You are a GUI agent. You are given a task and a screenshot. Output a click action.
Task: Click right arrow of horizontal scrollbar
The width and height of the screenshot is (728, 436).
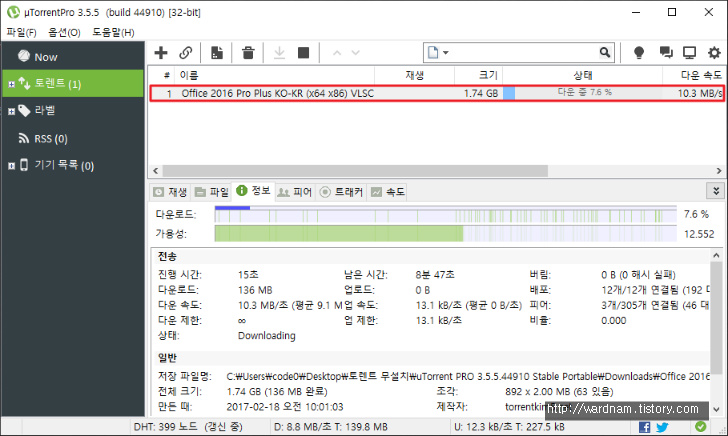[719, 171]
